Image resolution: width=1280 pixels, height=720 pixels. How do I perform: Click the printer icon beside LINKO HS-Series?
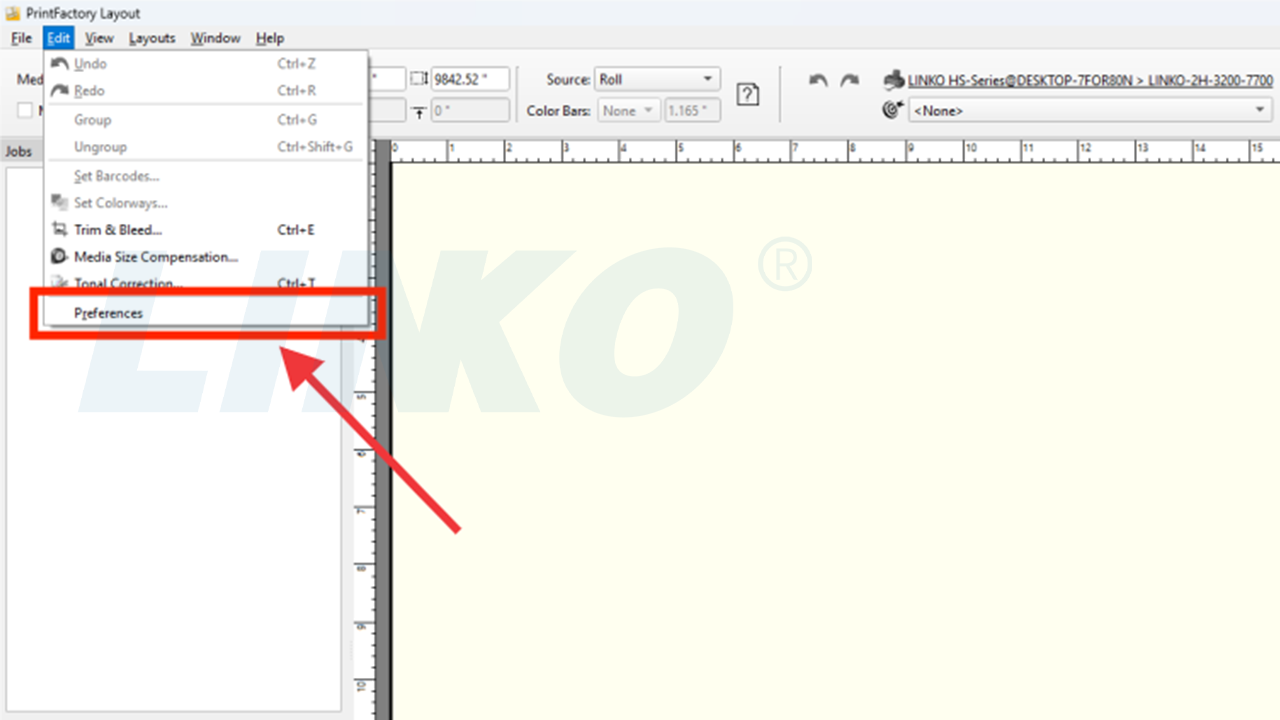(894, 80)
